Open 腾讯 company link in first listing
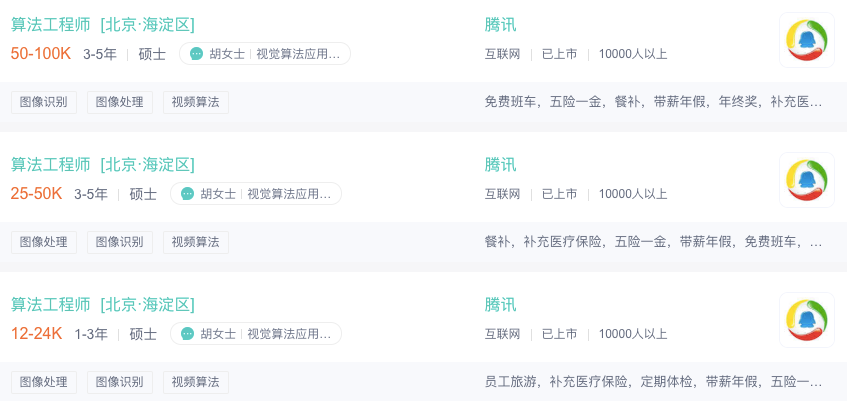The image size is (847, 401). click(500, 24)
